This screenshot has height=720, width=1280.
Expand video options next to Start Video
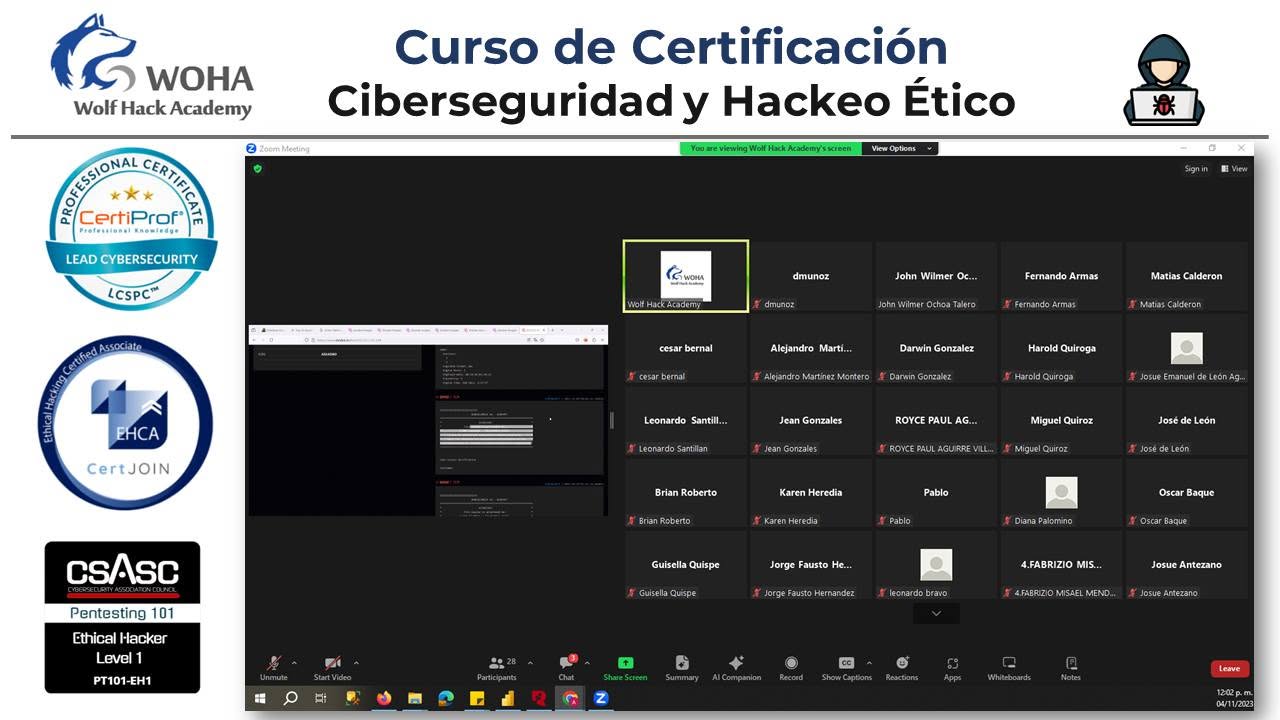(x=356, y=662)
